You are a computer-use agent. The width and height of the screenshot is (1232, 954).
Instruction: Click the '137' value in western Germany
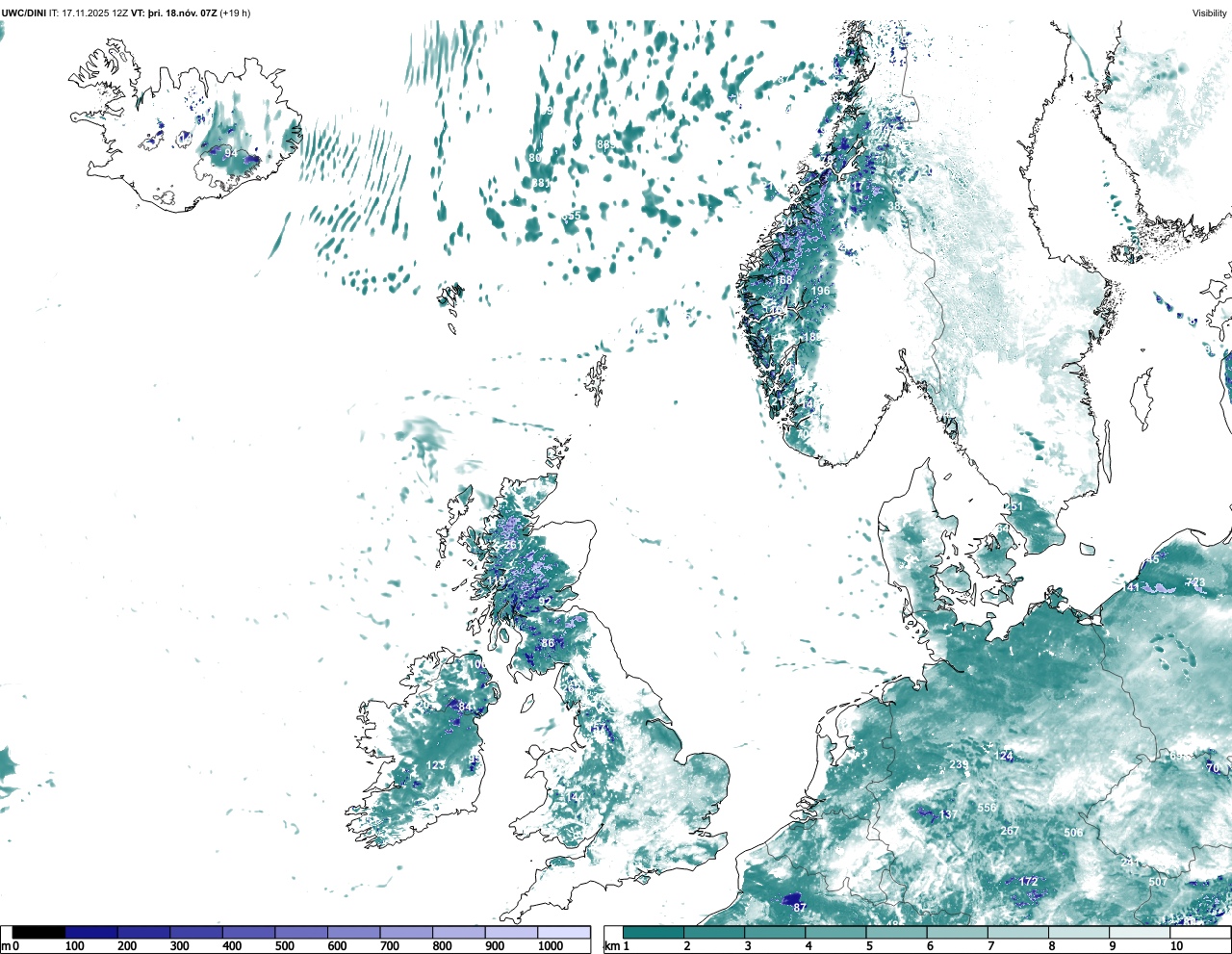tap(949, 814)
